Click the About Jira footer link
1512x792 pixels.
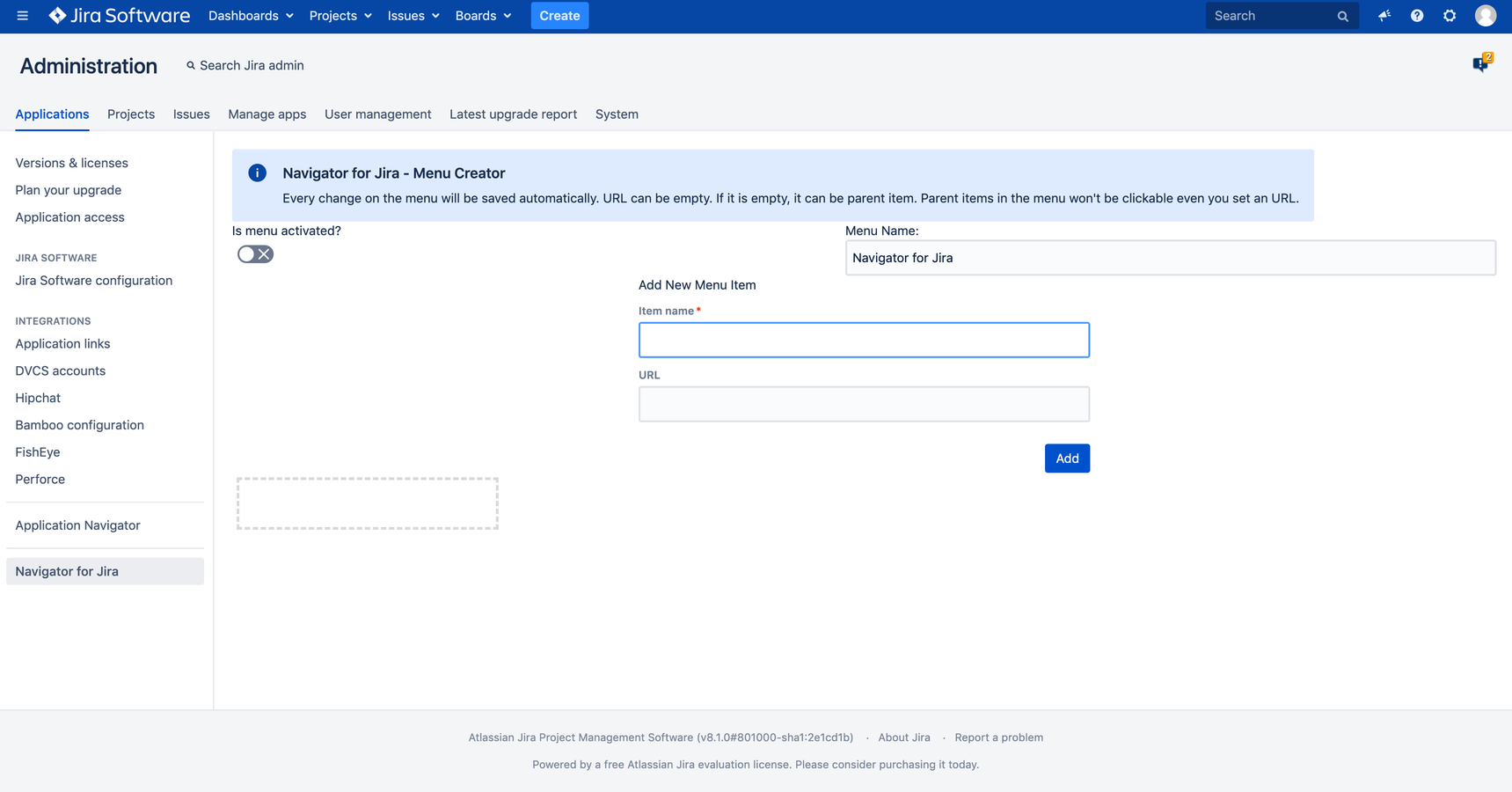pos(904,737)
